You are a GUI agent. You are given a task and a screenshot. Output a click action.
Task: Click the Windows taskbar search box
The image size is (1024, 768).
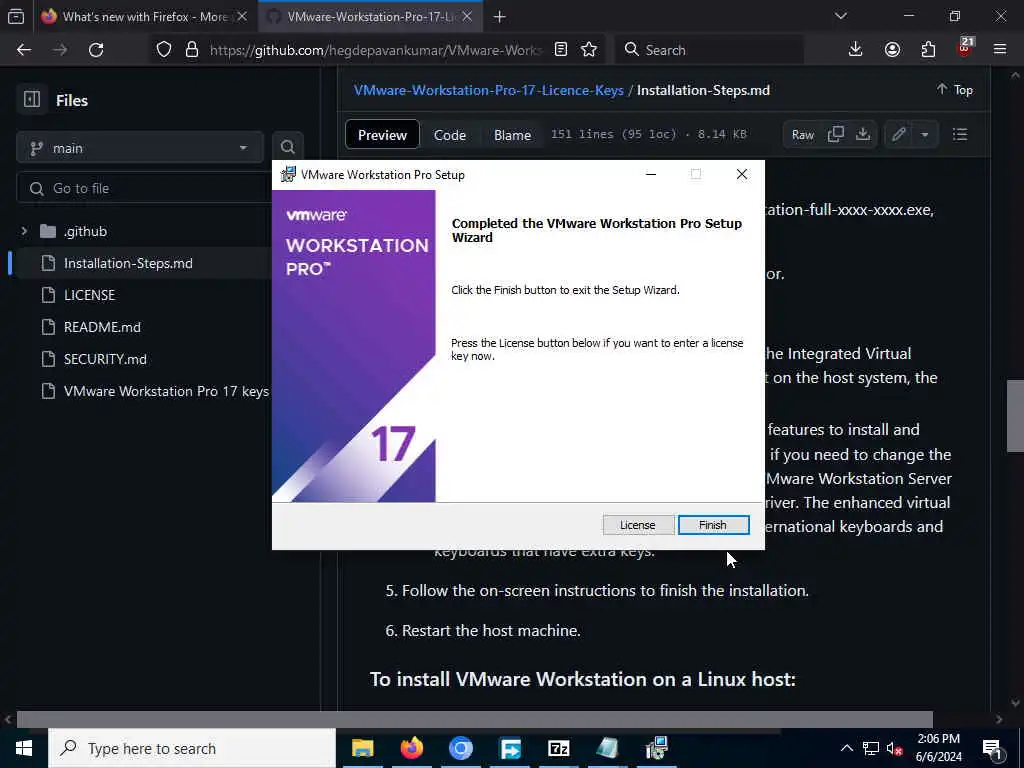pos(191,748)
